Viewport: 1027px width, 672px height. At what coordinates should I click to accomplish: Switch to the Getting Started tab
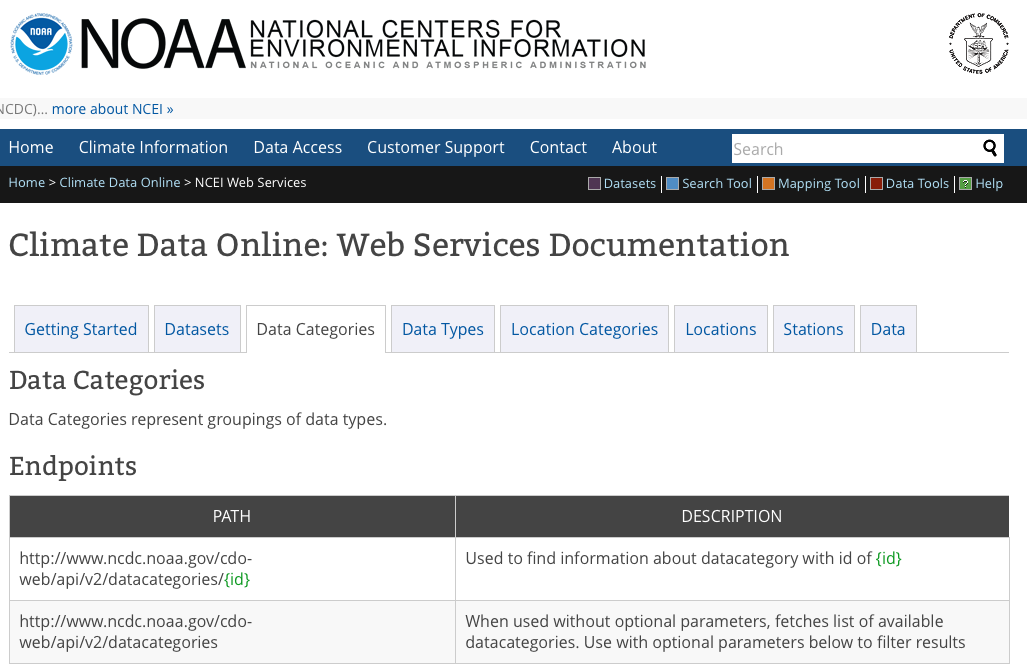[80, 328]
